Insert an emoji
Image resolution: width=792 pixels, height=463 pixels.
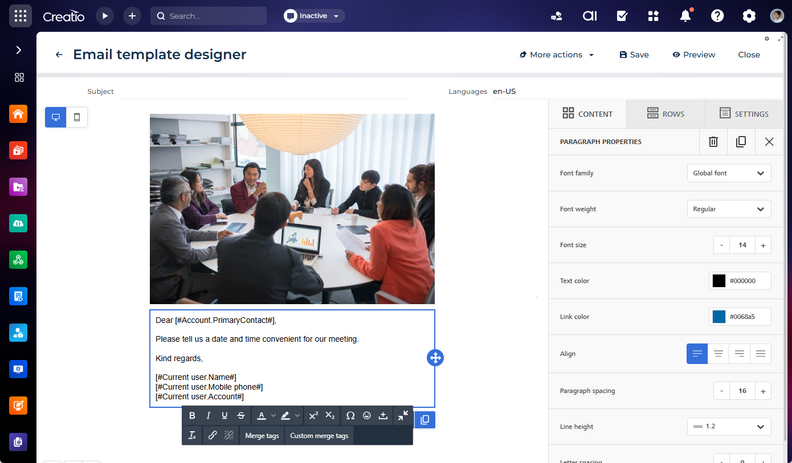(367, 416)
